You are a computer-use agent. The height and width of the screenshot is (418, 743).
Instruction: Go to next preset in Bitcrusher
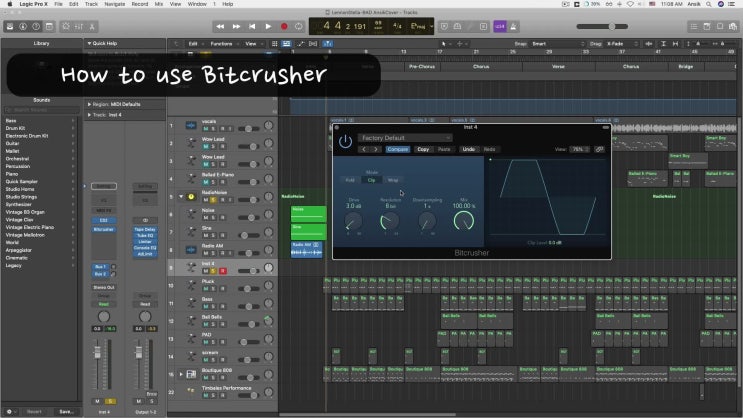(376, 149)
